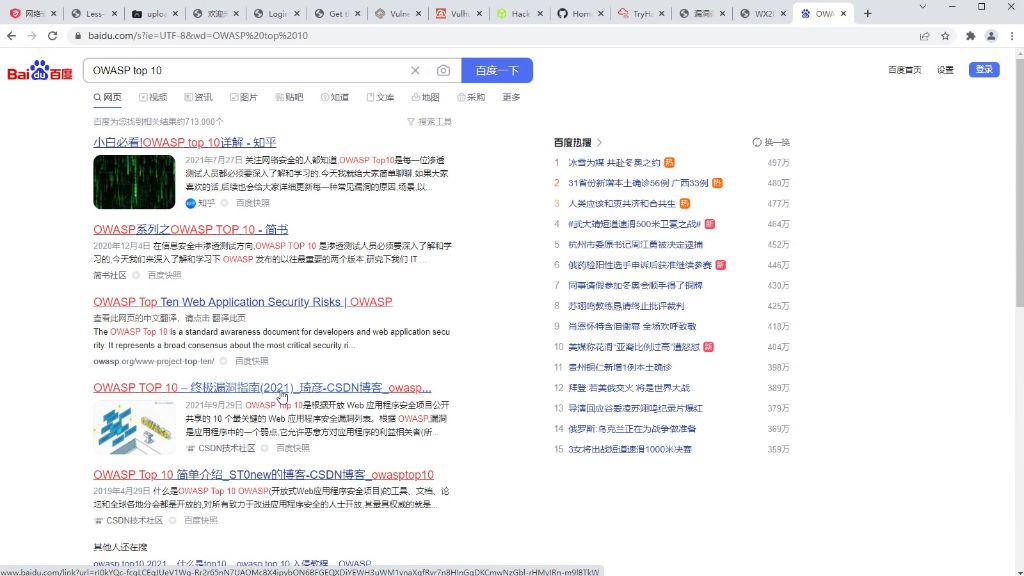The height and width of the screenshot is (576, 1024).
Task: Click green matrix thumbnail of 知乎 result
Action: coord(134,182)
